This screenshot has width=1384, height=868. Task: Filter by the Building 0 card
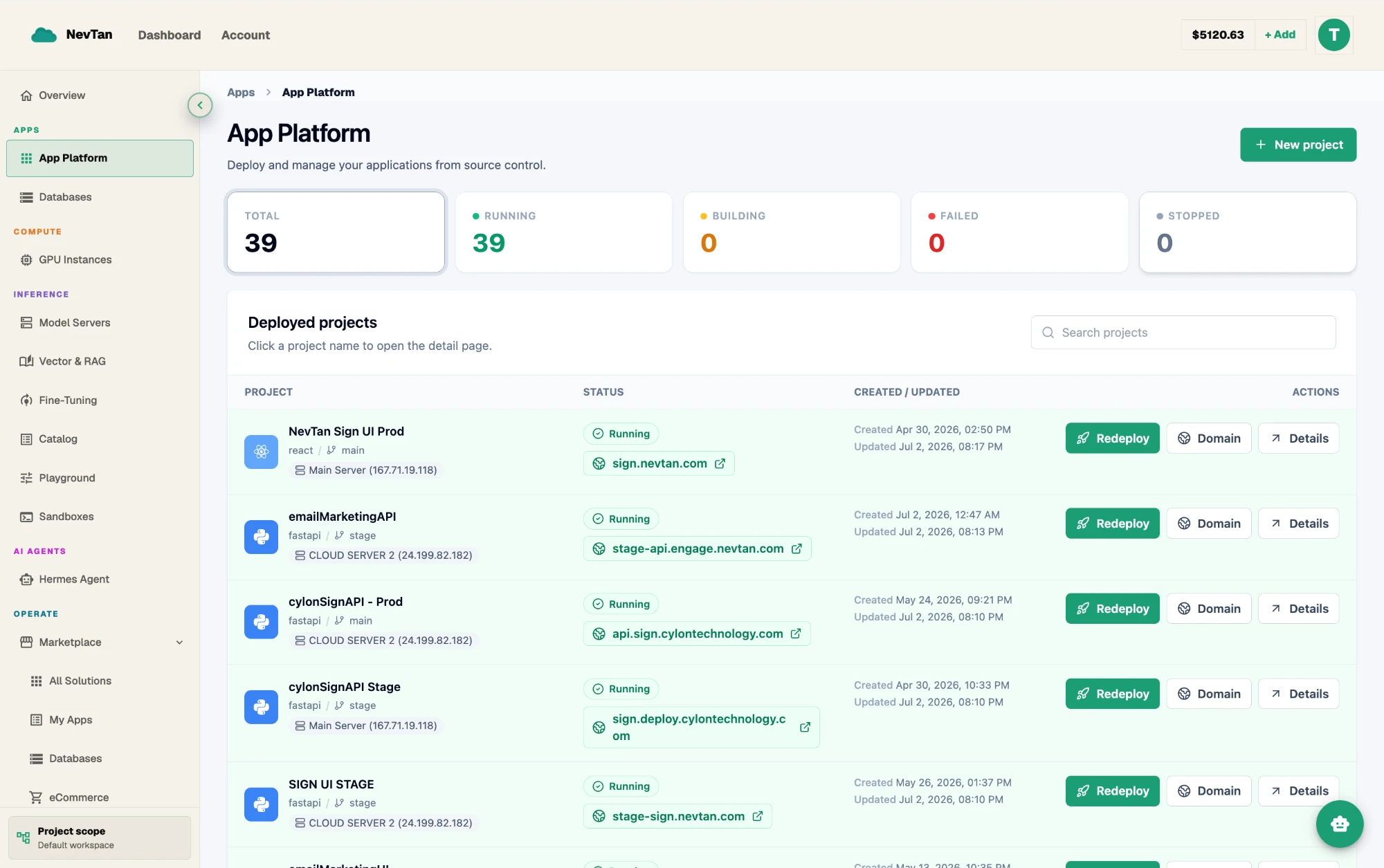point(792,232)
